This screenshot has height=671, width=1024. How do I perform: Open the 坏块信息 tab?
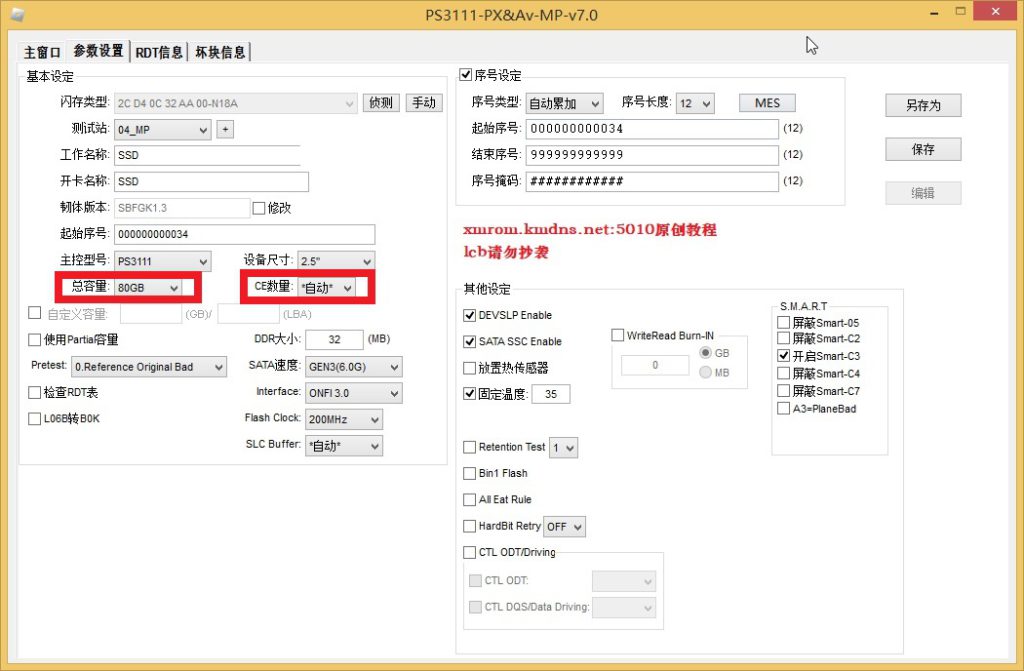220,52
